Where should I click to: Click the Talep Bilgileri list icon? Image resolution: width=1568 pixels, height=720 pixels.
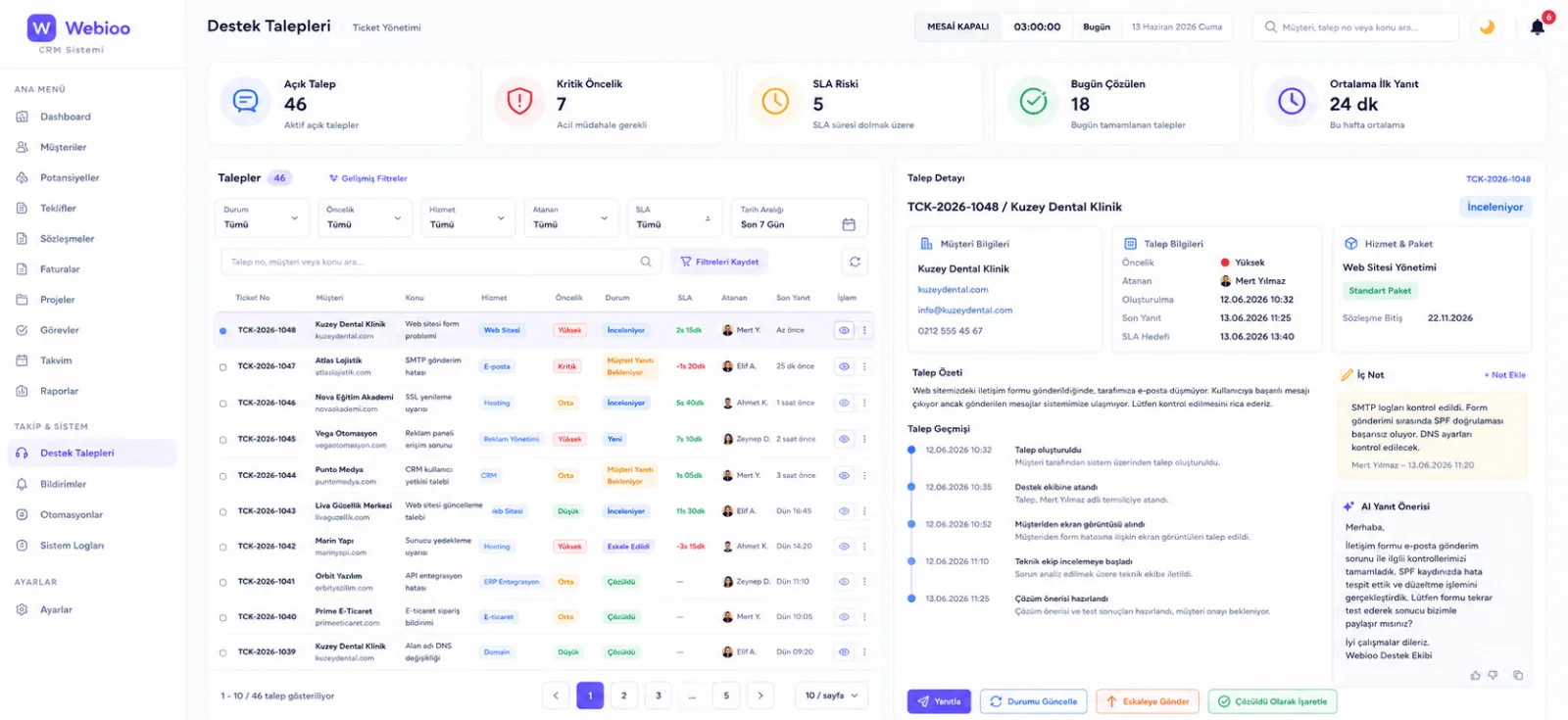click(1130, 244)
